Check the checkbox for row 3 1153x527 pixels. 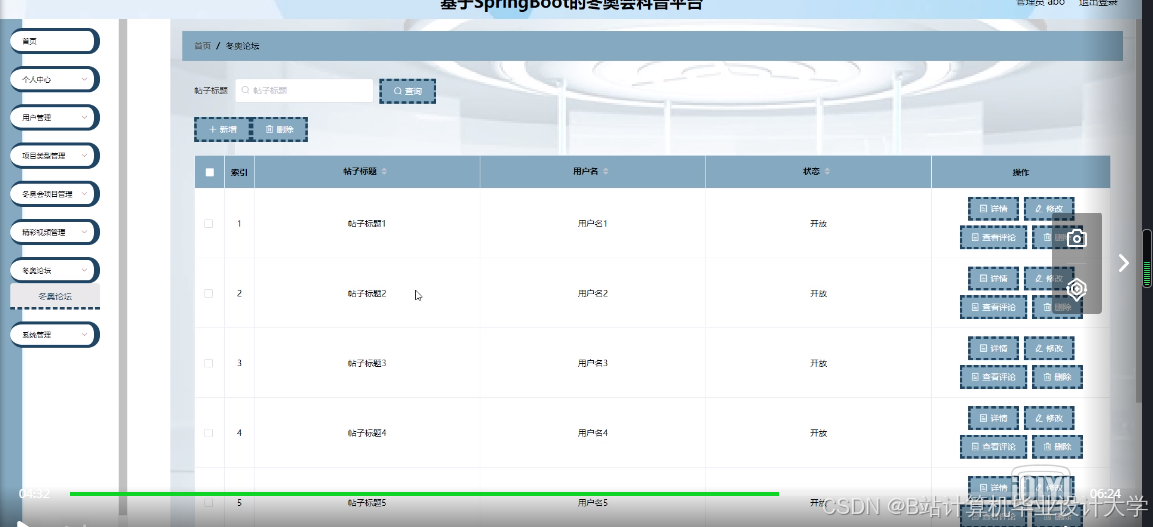point(209,363)
